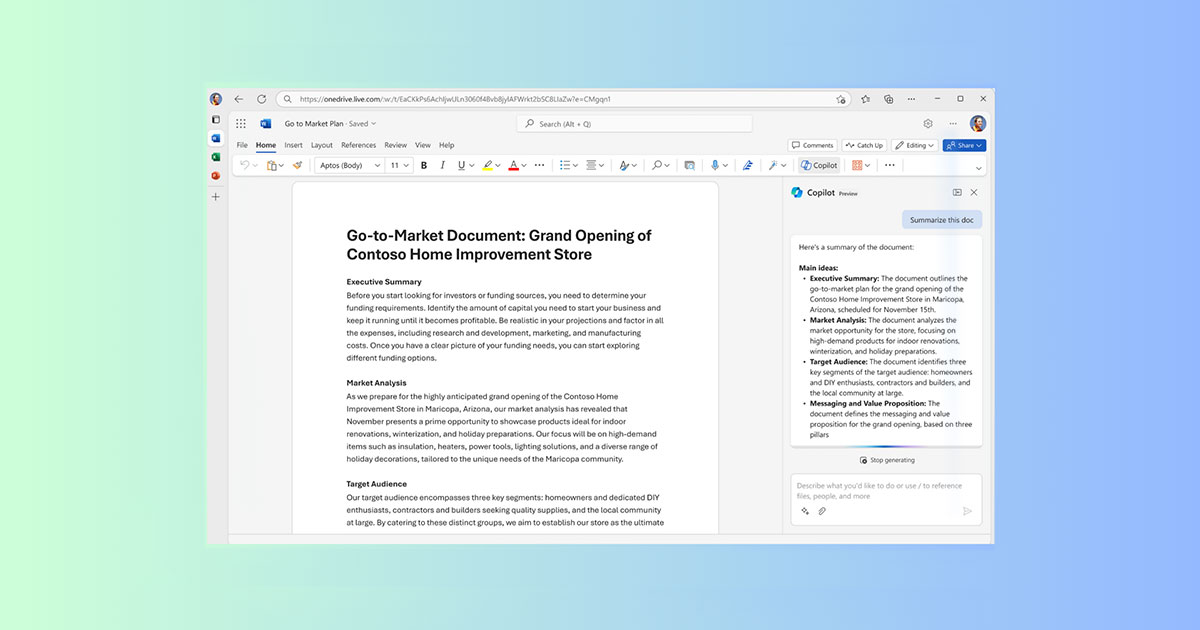The height and width of the screenshot is (630, 1200).
Task: Open the underline style dropdown arrow
Action: coord(472,165)
